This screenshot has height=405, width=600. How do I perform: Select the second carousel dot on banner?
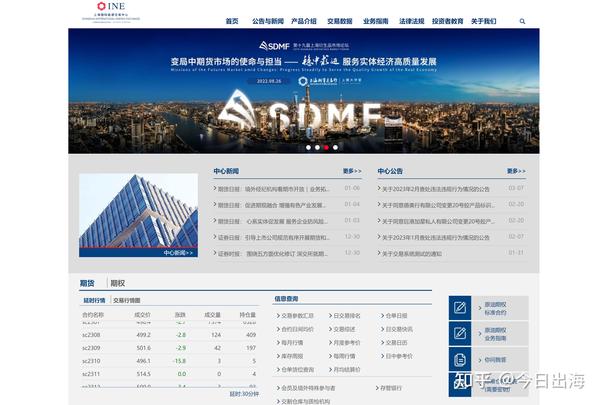pyautogui.click(x=317, y=147)
